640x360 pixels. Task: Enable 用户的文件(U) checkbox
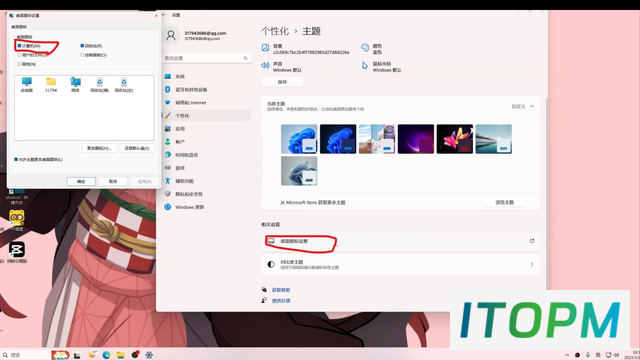pos(19,55)
